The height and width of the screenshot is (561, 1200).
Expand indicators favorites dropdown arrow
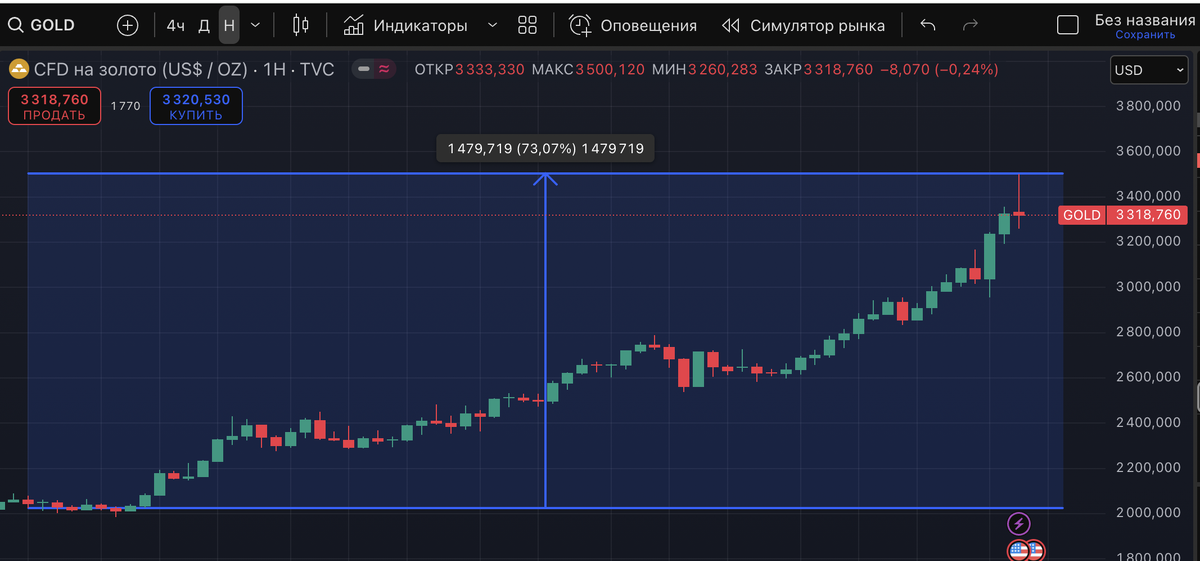click(492, 25)
